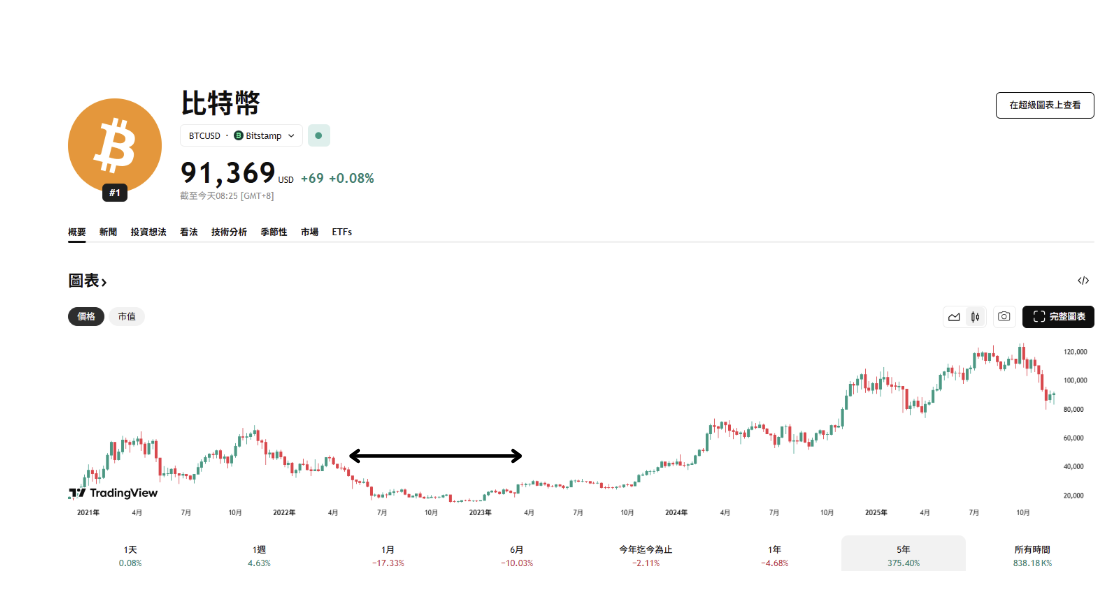
Task: Switch to area chart style icon
Action: point(954,317)
